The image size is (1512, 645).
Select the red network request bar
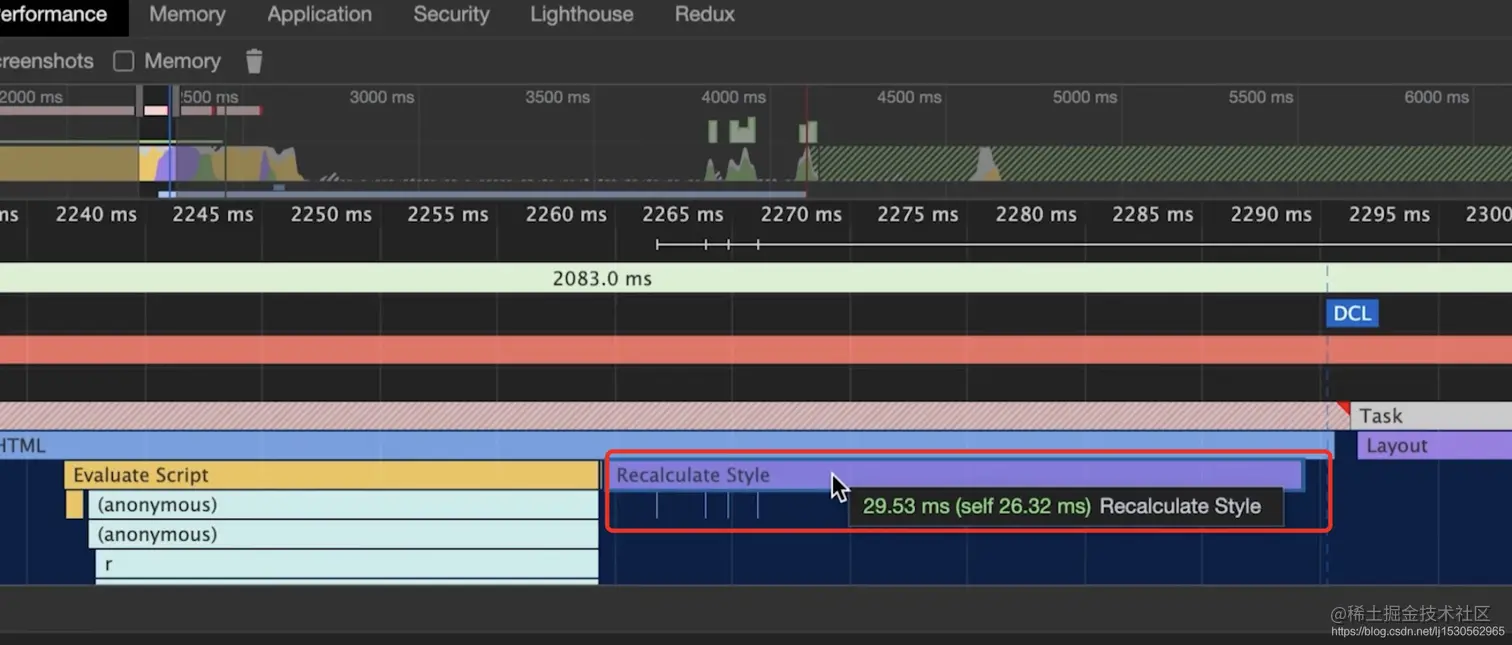tap(756, 350)
